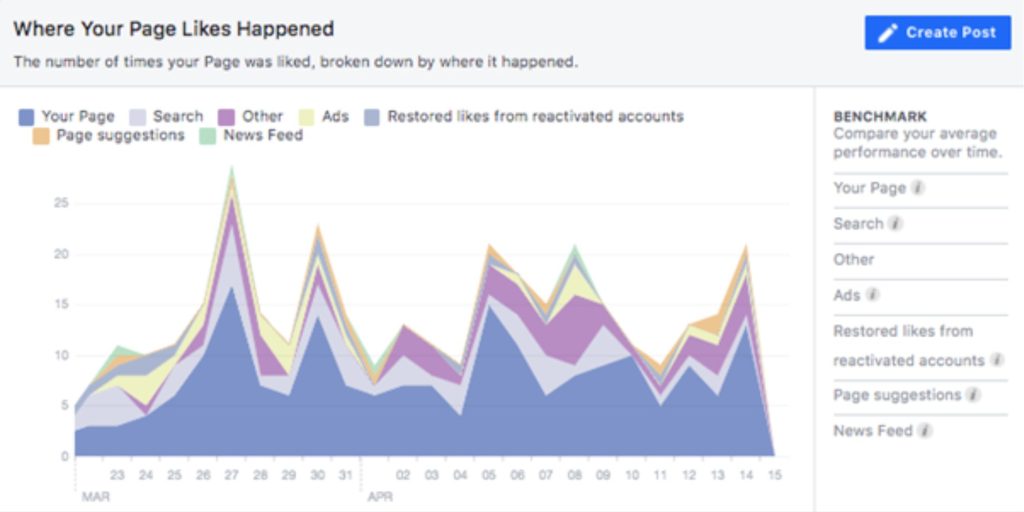Click info icon beside Restored likes reactivated accounts

997,360
